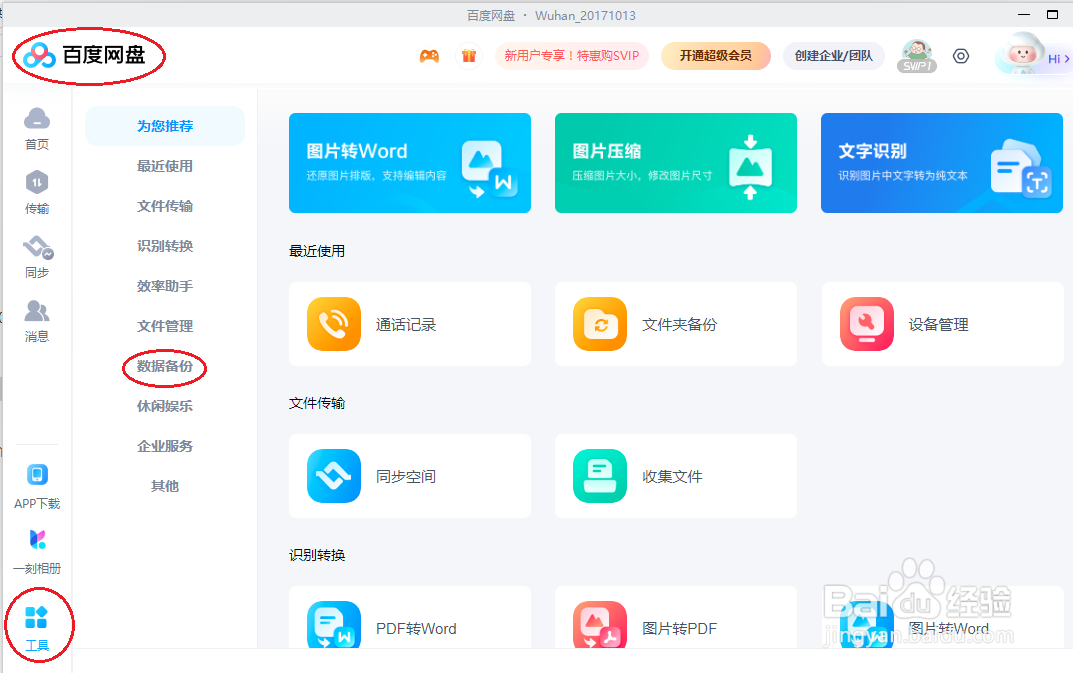Click the 图片转PDF label text
The height and width of the screenshot is (673, 1073).
point(680,628)
